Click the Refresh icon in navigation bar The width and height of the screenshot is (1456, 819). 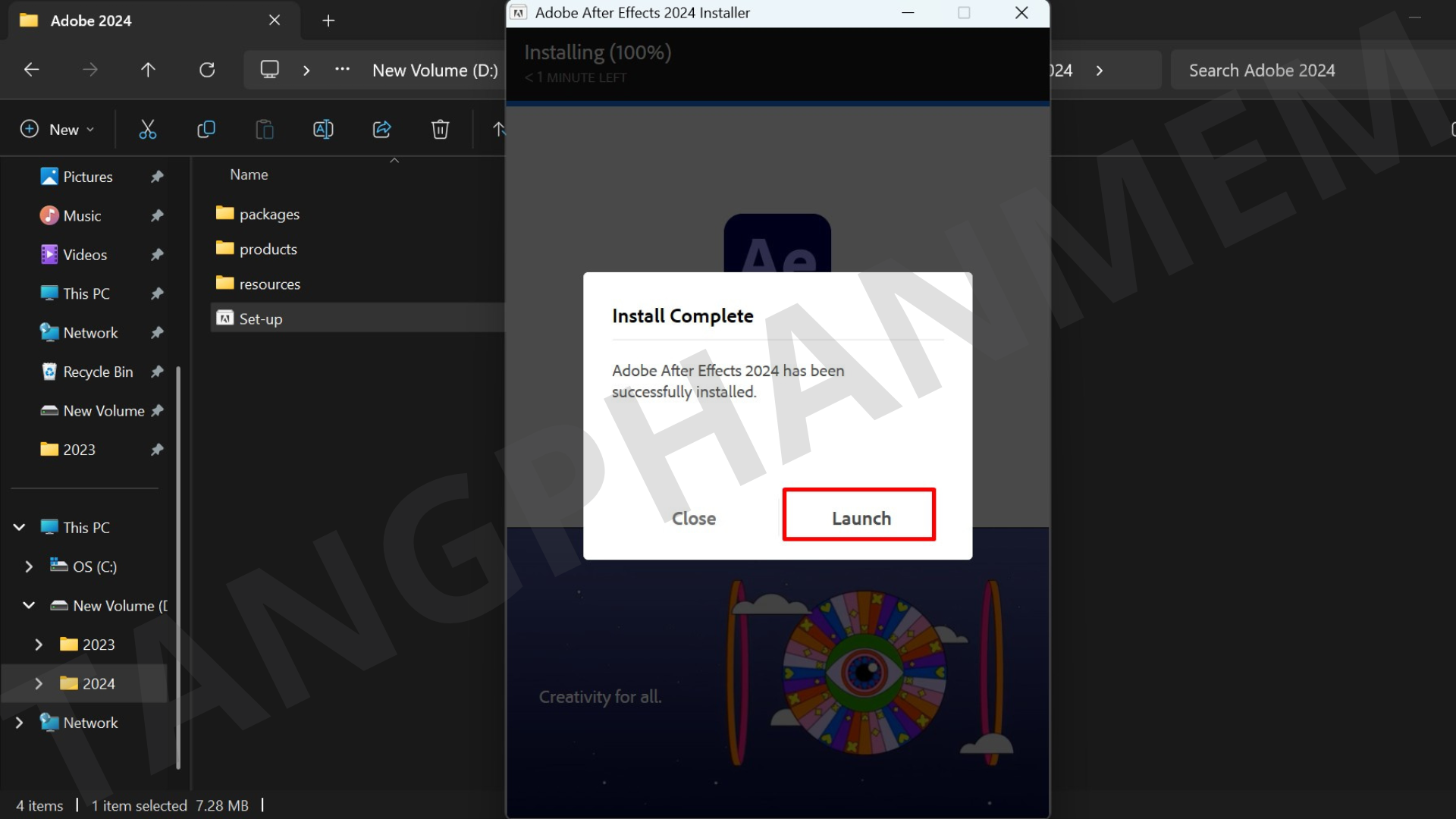(x=207, y=71)
